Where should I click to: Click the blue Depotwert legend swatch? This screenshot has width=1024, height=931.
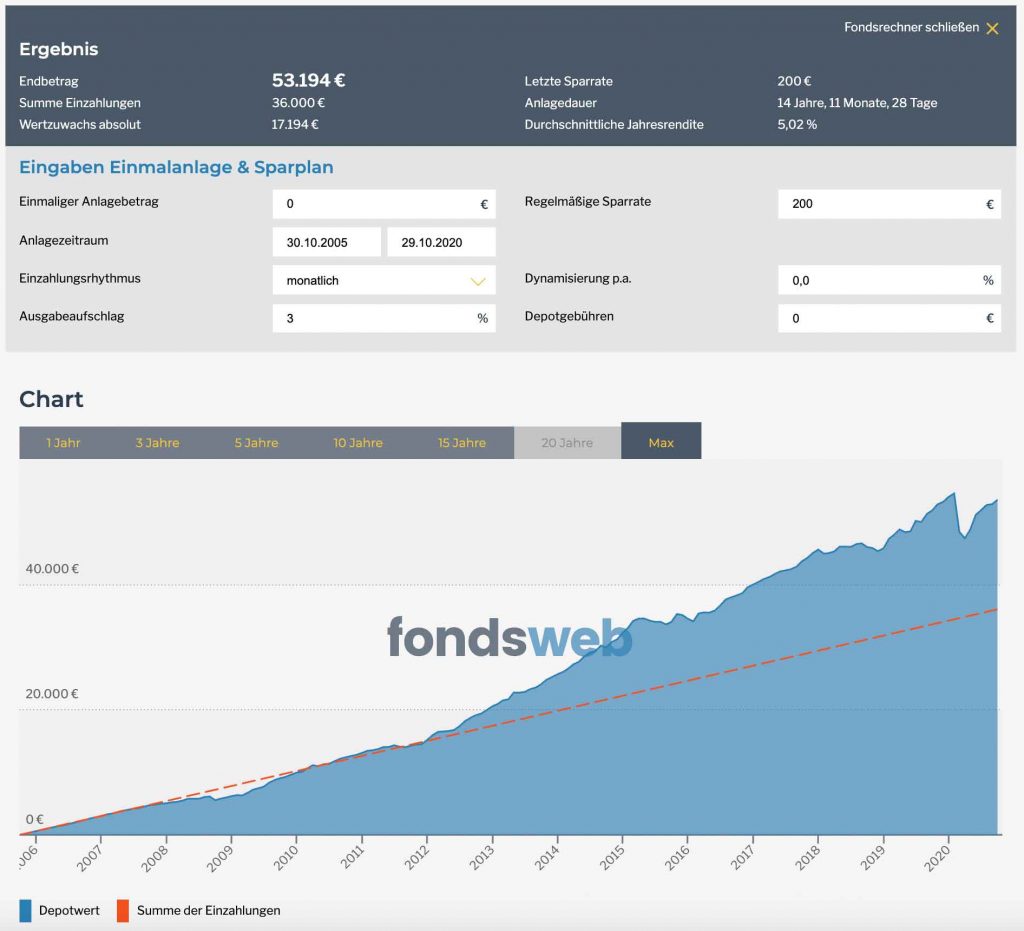(25, 911)
